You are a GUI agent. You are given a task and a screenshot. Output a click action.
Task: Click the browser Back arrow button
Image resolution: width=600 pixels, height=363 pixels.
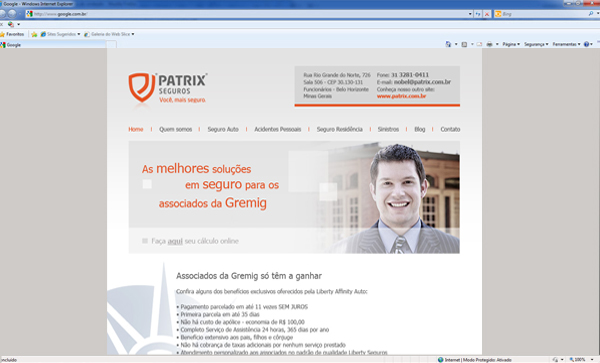[x=2, y=14]
